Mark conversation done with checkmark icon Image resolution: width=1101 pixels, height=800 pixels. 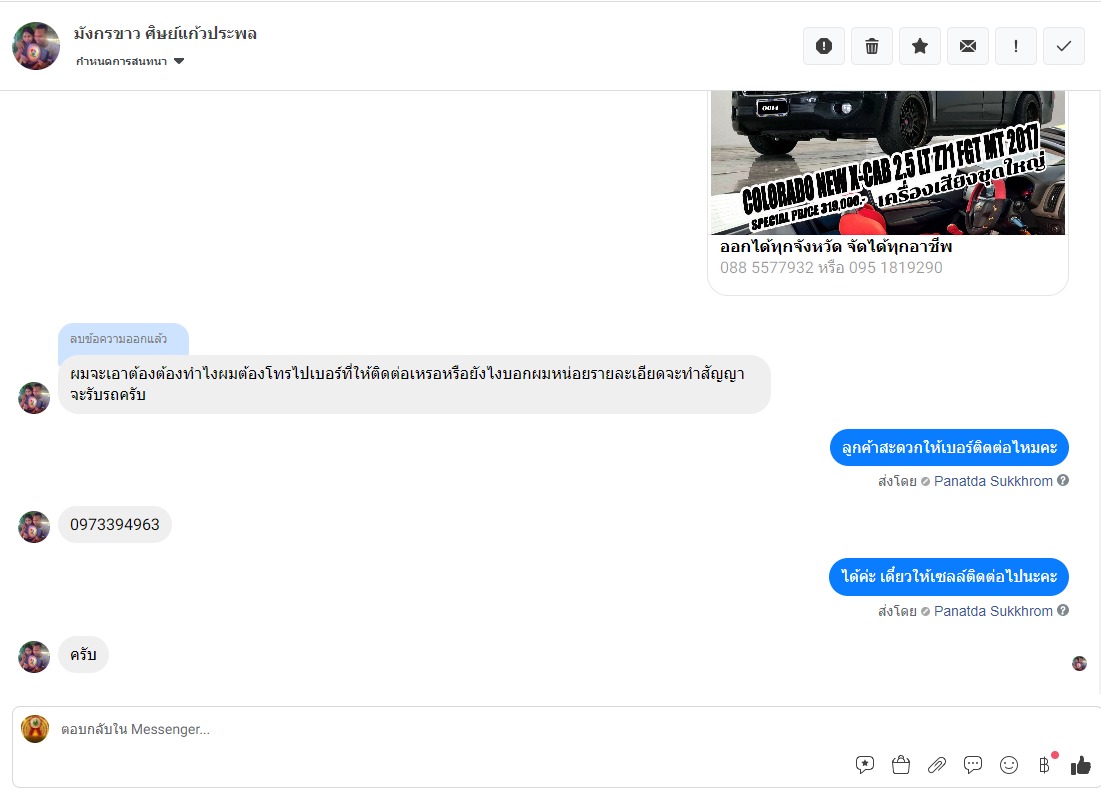coord(1064,46)
